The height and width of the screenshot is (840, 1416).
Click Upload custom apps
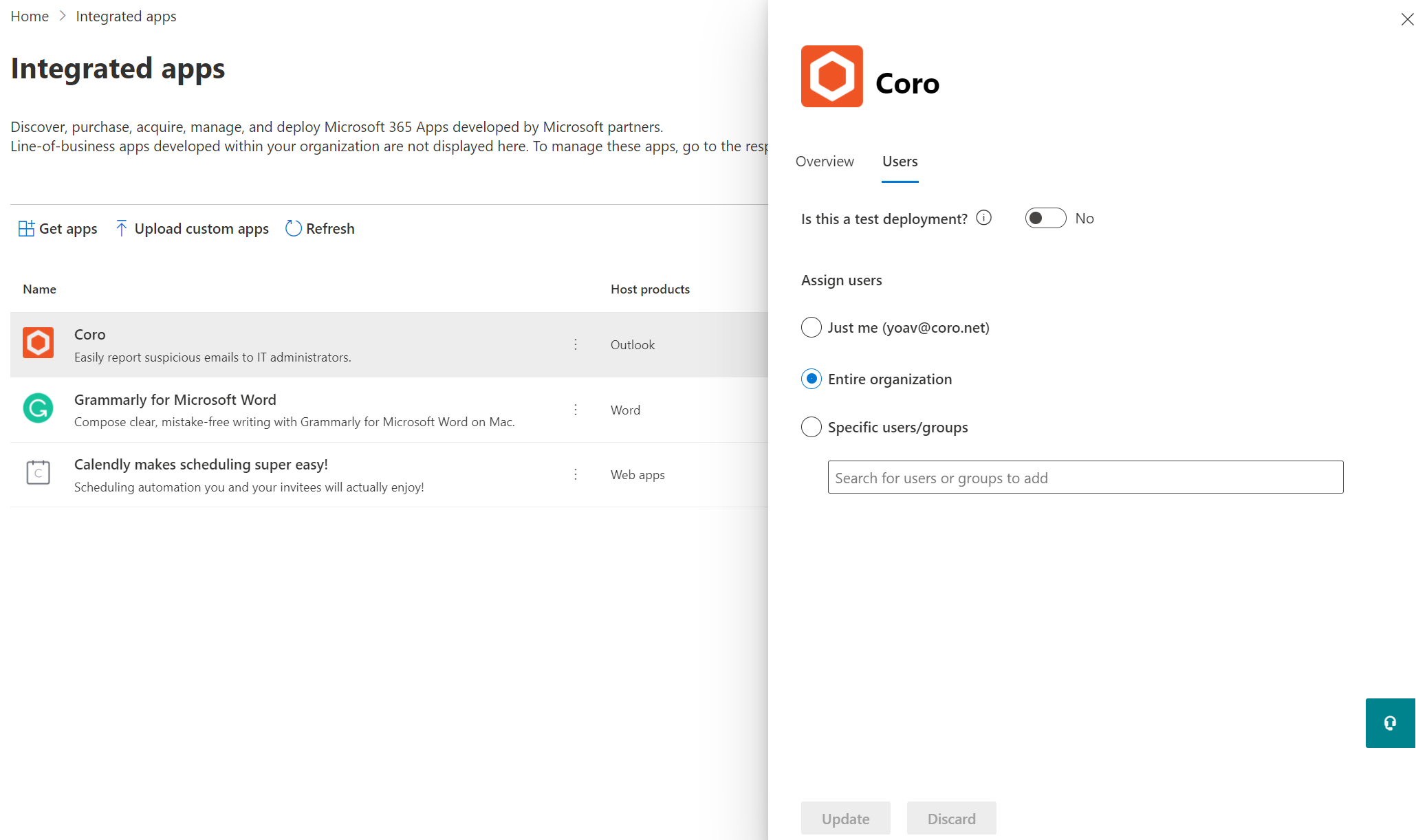coord(192,228)
